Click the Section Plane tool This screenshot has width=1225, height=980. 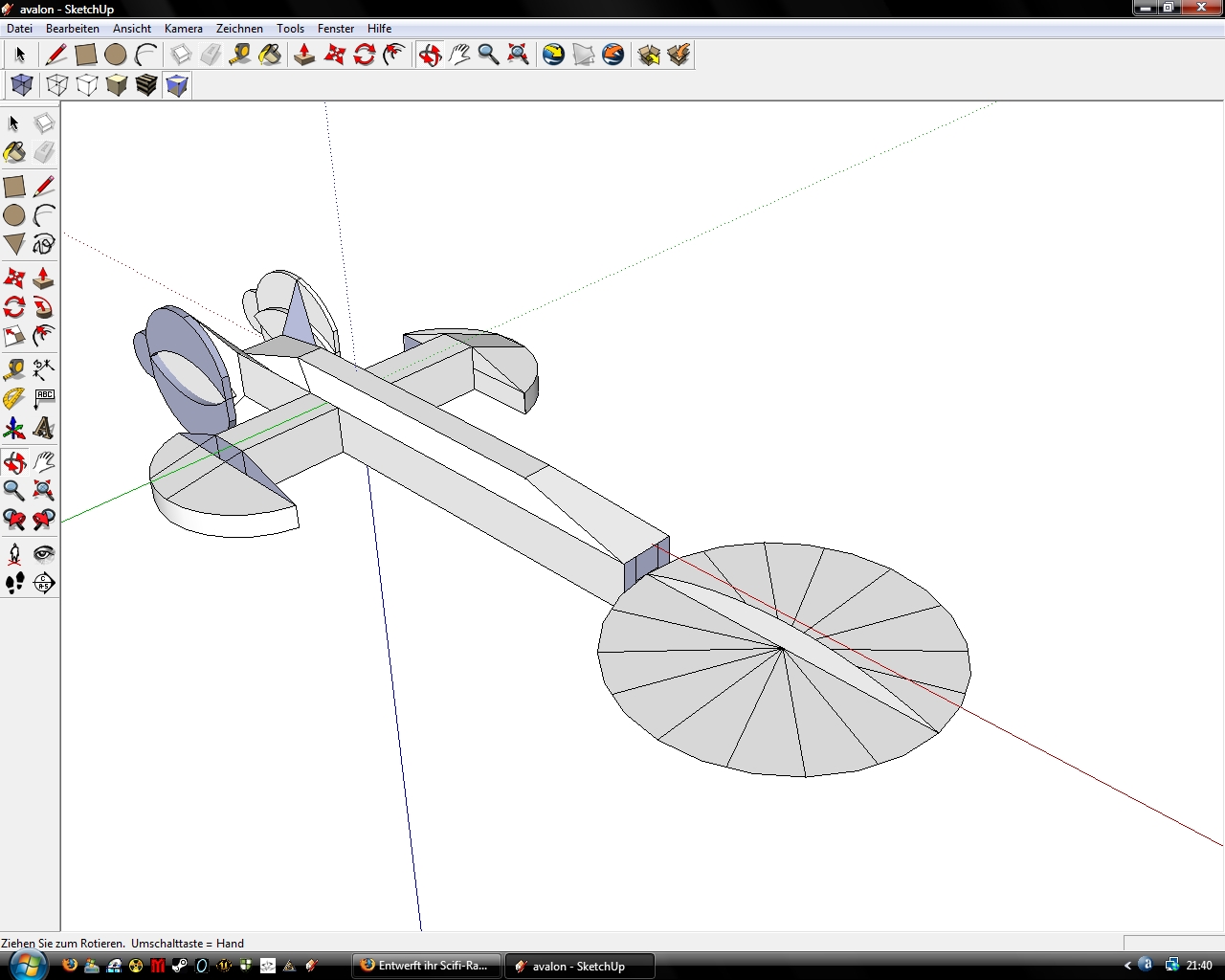tap(44, 583)
